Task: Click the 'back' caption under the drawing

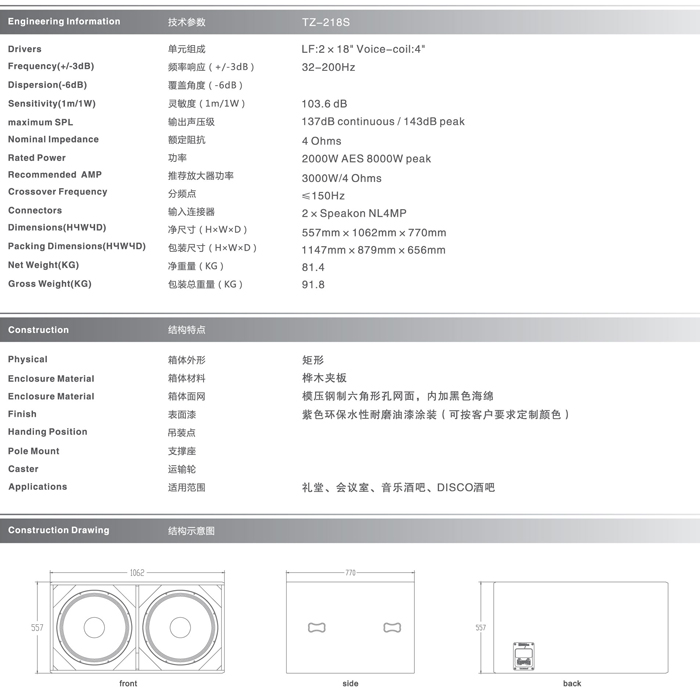Action: coord(572,683)
